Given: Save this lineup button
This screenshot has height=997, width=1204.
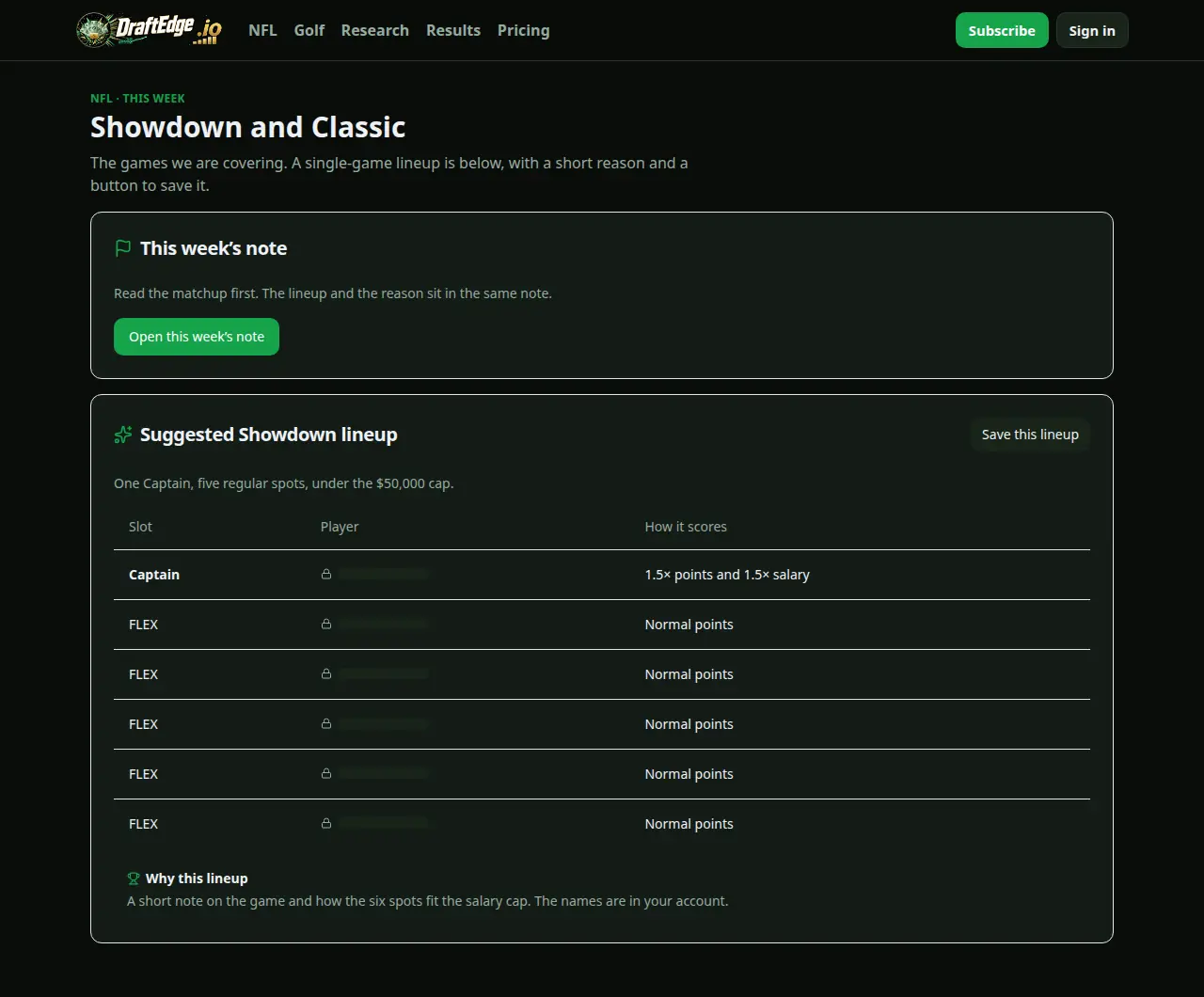Looking at the screenshot, I should (1030, 435).
